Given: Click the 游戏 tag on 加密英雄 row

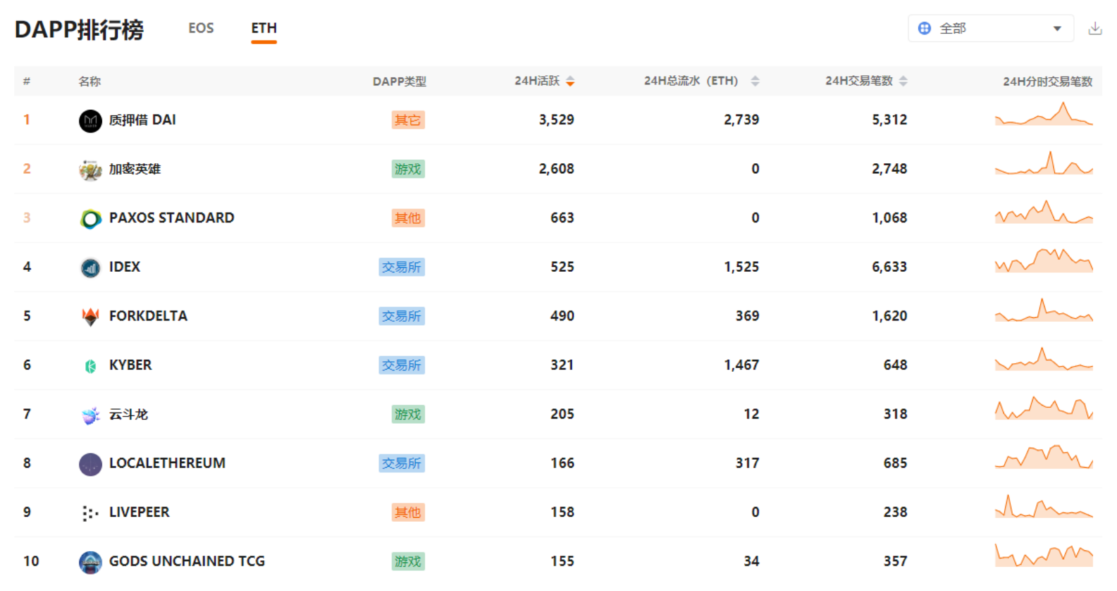Looking at the screenshot, I should [x=408, y=169].
